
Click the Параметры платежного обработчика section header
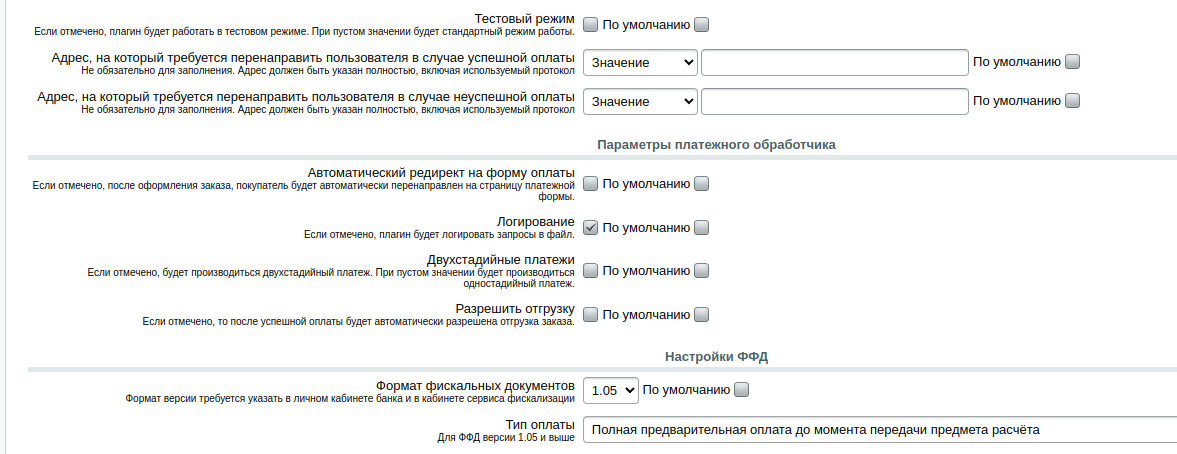716,145
